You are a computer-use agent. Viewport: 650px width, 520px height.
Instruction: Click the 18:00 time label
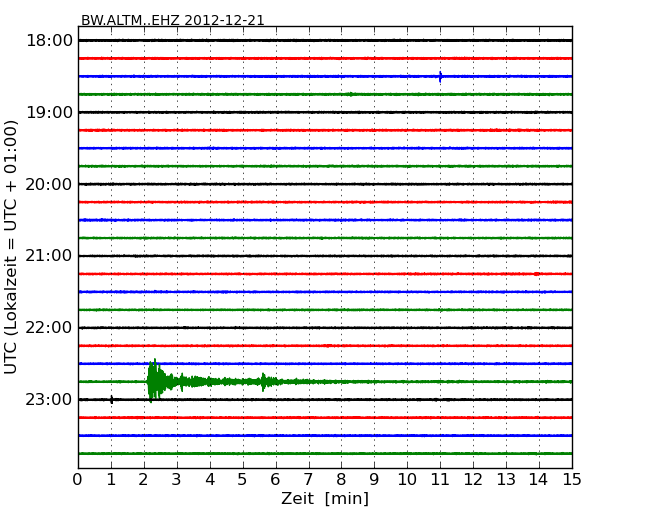tap(49, 41)
